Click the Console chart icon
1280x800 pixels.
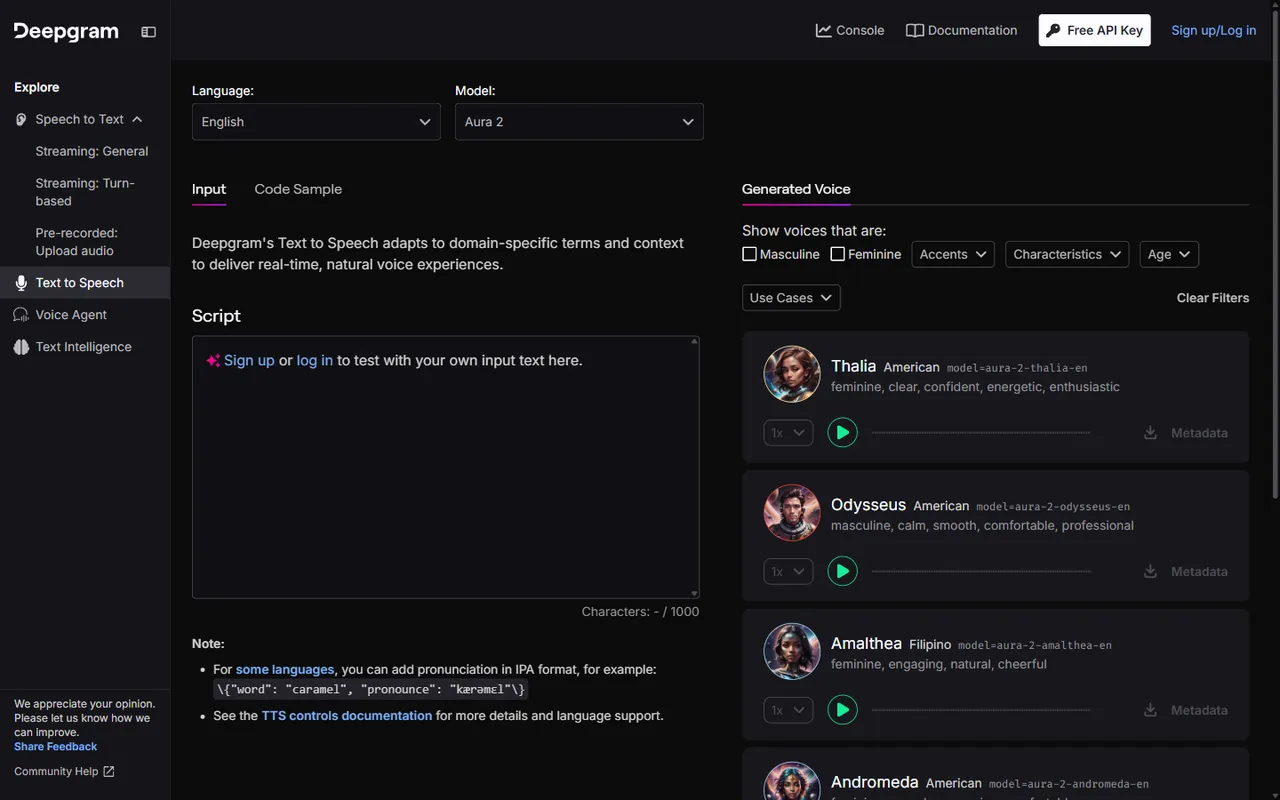824,30
